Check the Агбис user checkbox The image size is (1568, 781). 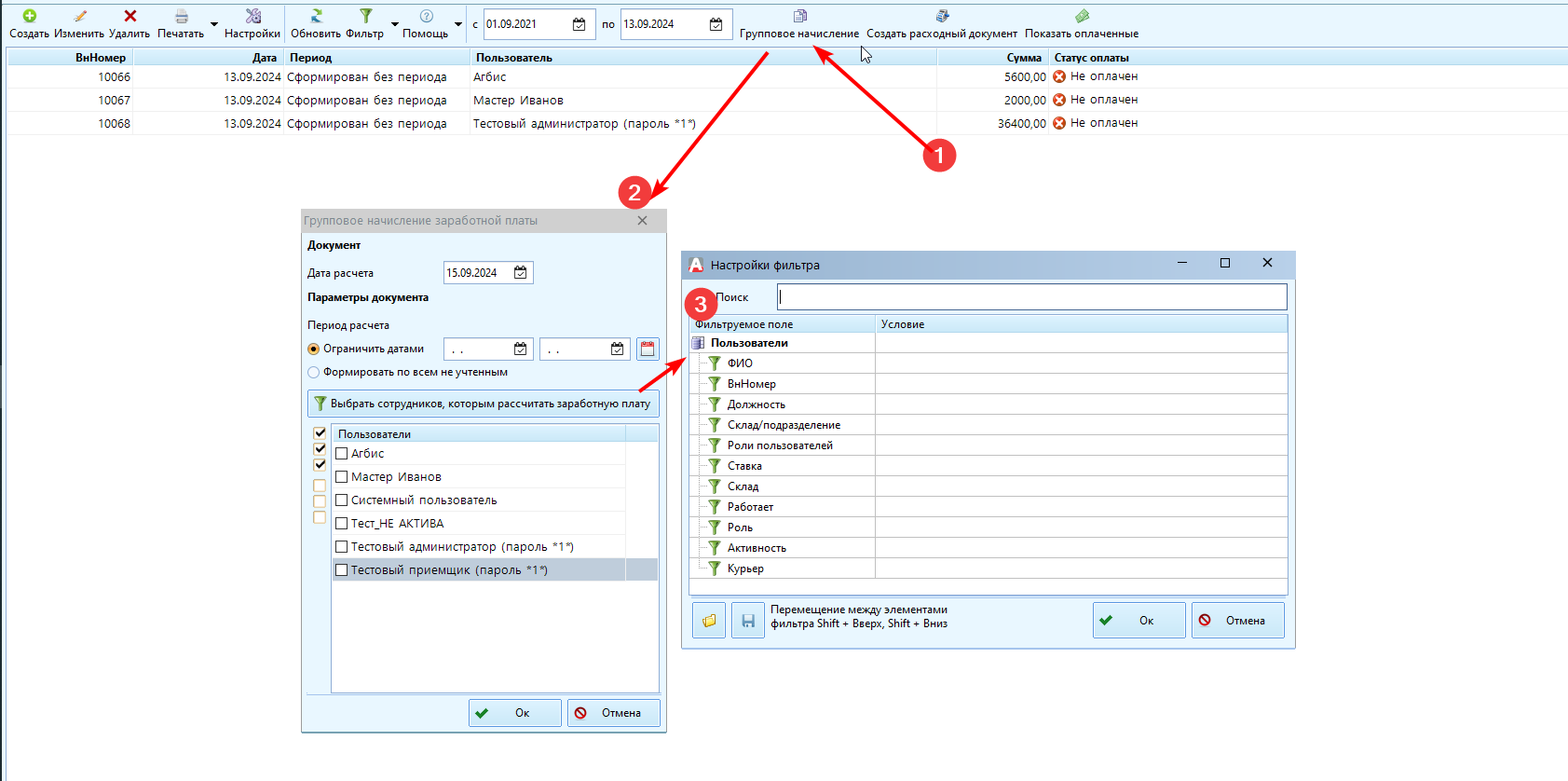point(342,454)
